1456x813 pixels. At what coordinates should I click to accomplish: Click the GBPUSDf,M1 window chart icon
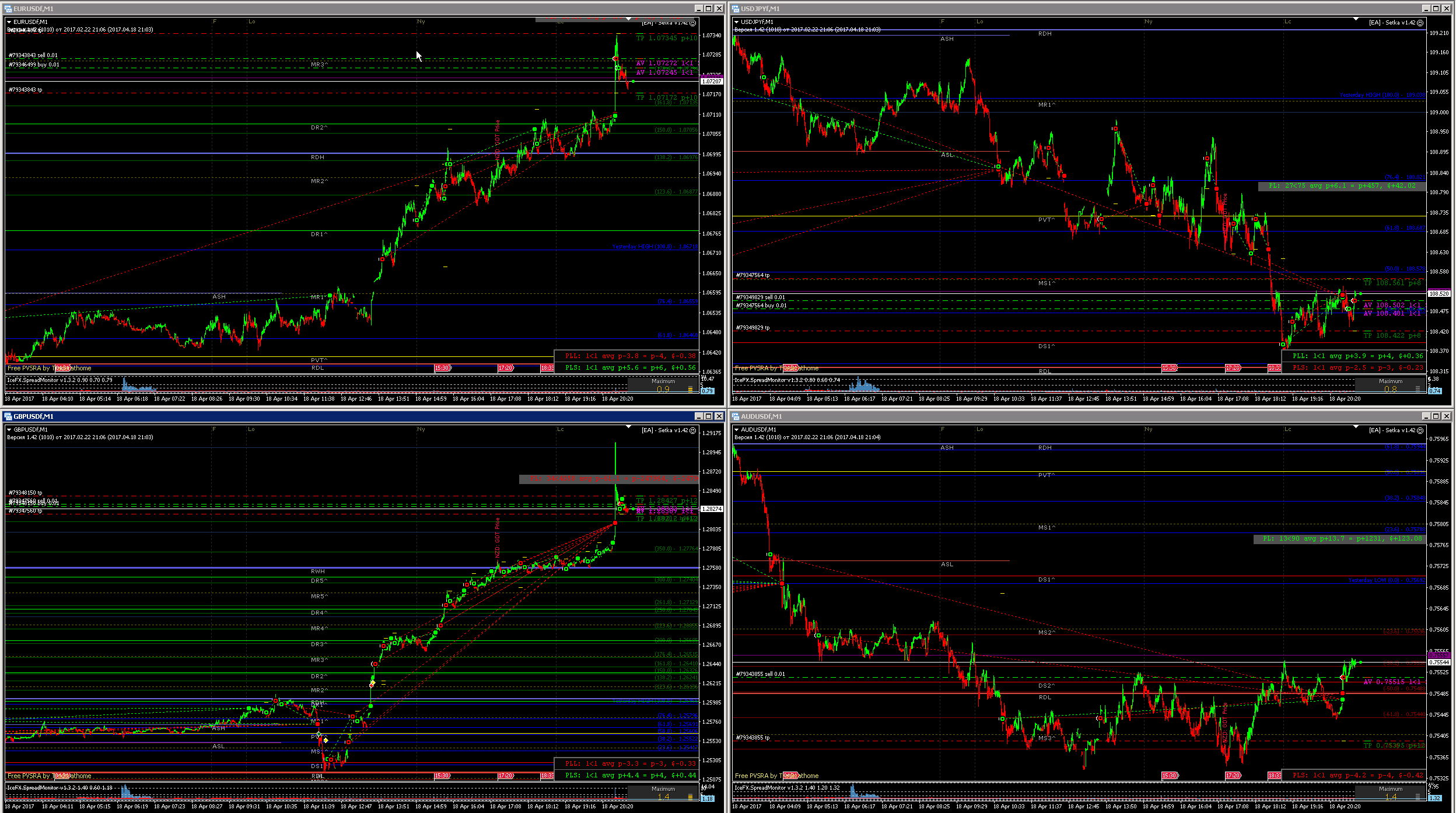(x=8, y=416)
